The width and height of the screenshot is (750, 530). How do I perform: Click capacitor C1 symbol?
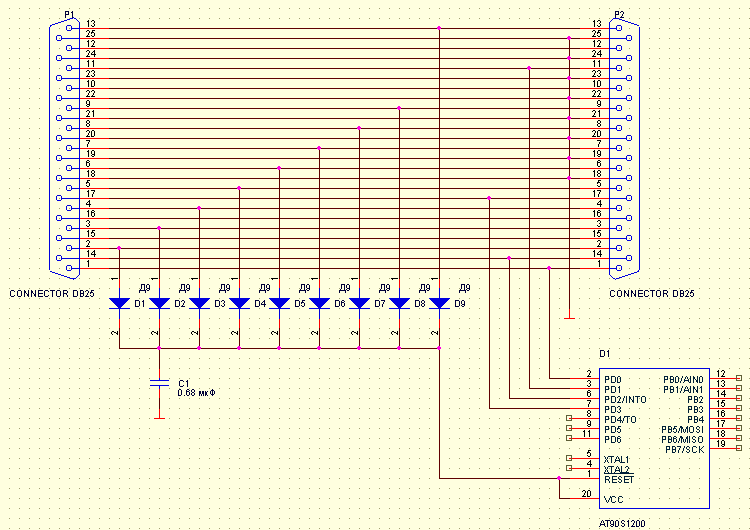tap(159, 382)
